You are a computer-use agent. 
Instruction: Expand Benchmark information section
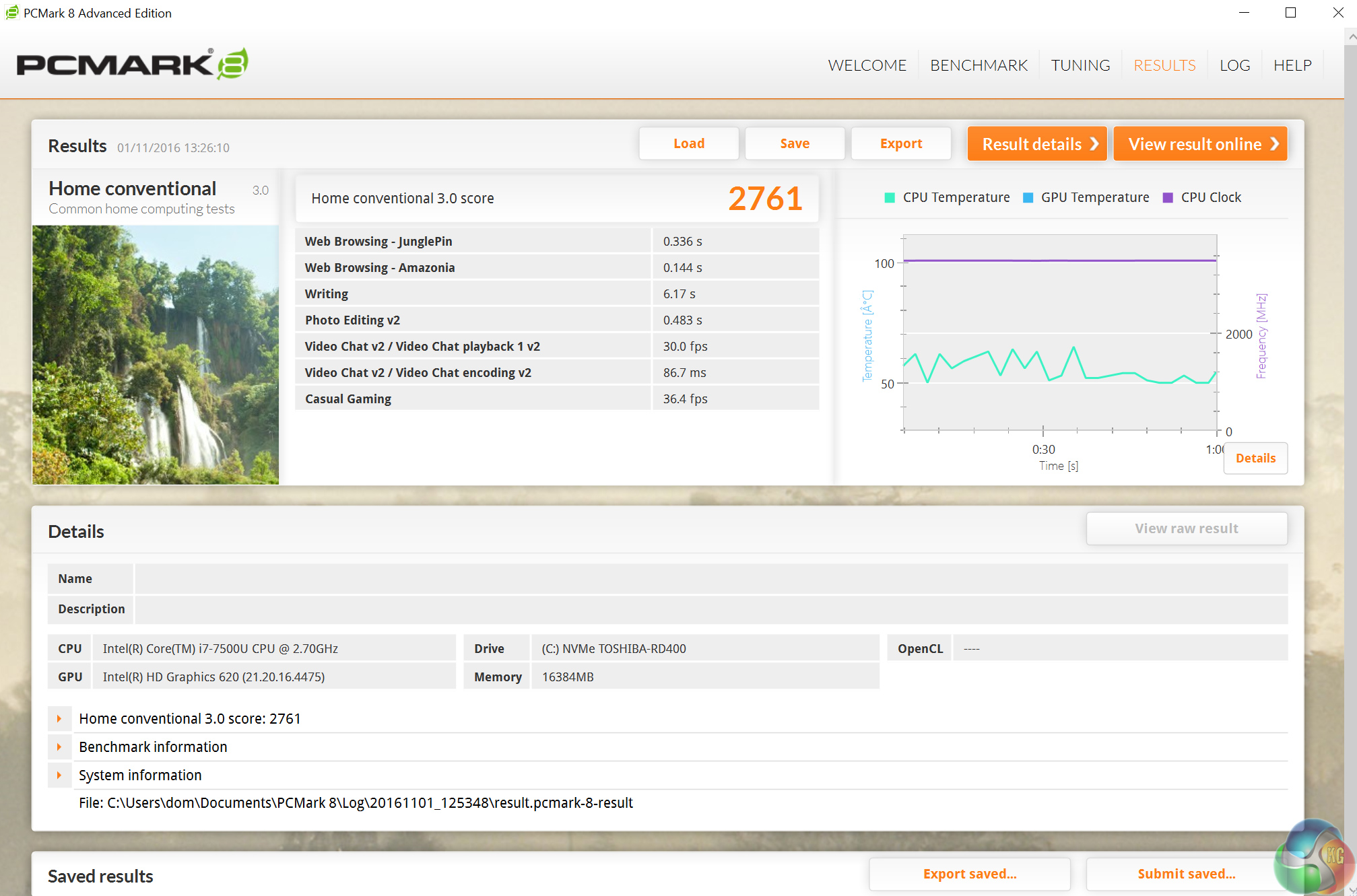[59, 747]
